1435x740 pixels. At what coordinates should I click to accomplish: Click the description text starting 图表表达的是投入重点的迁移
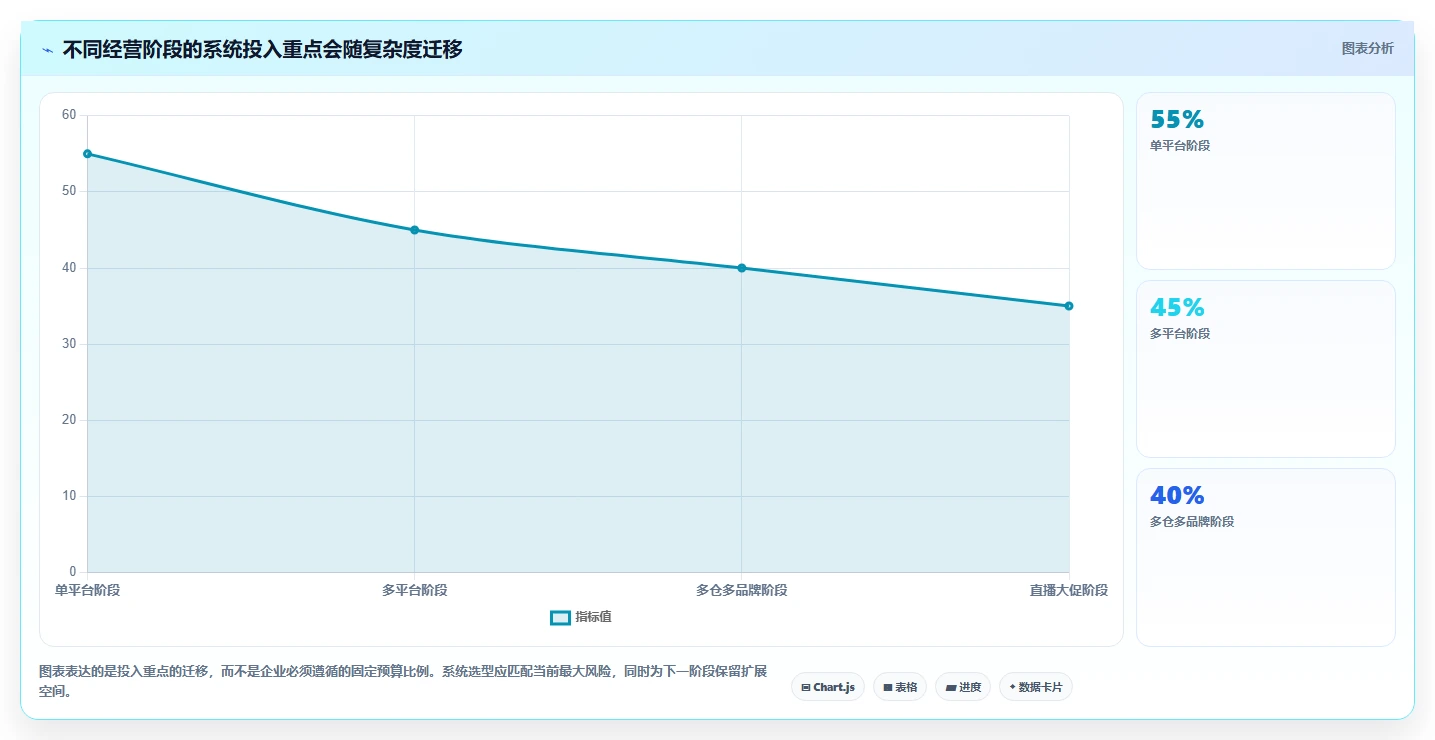point(403,681)
